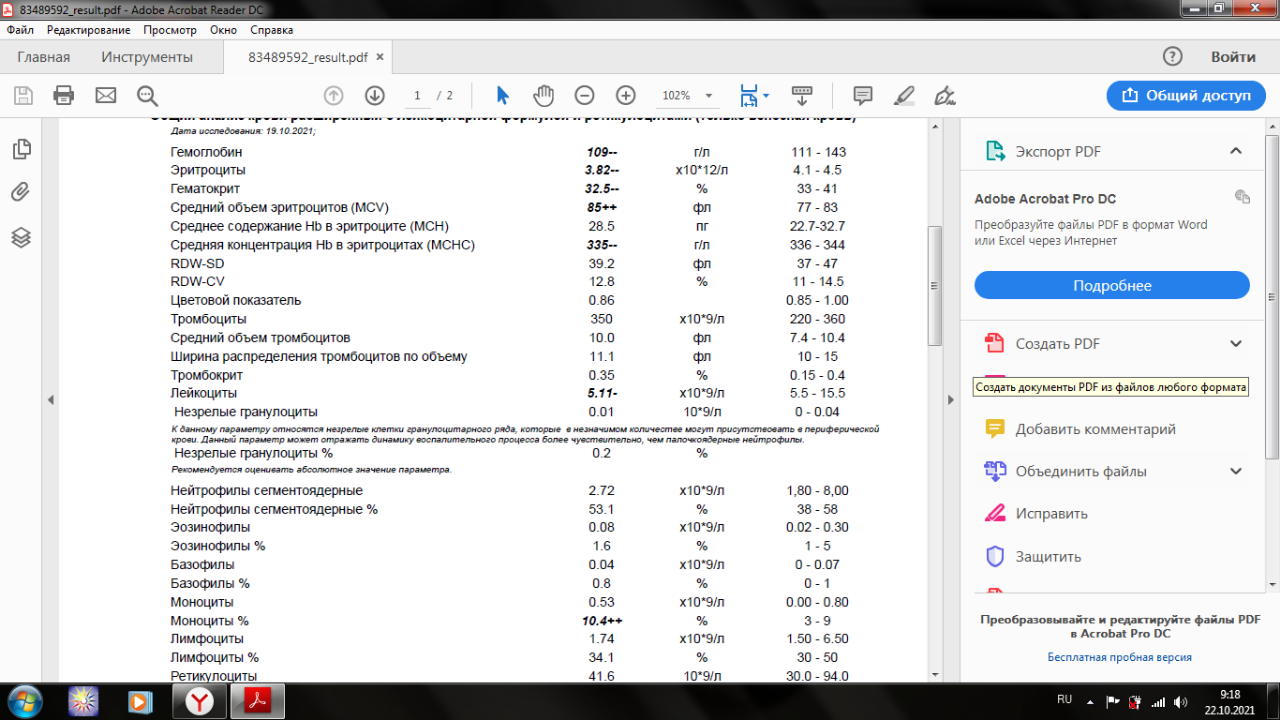Click the Войти sign-in button
1280x720 pixels.
click(1233, 57)
